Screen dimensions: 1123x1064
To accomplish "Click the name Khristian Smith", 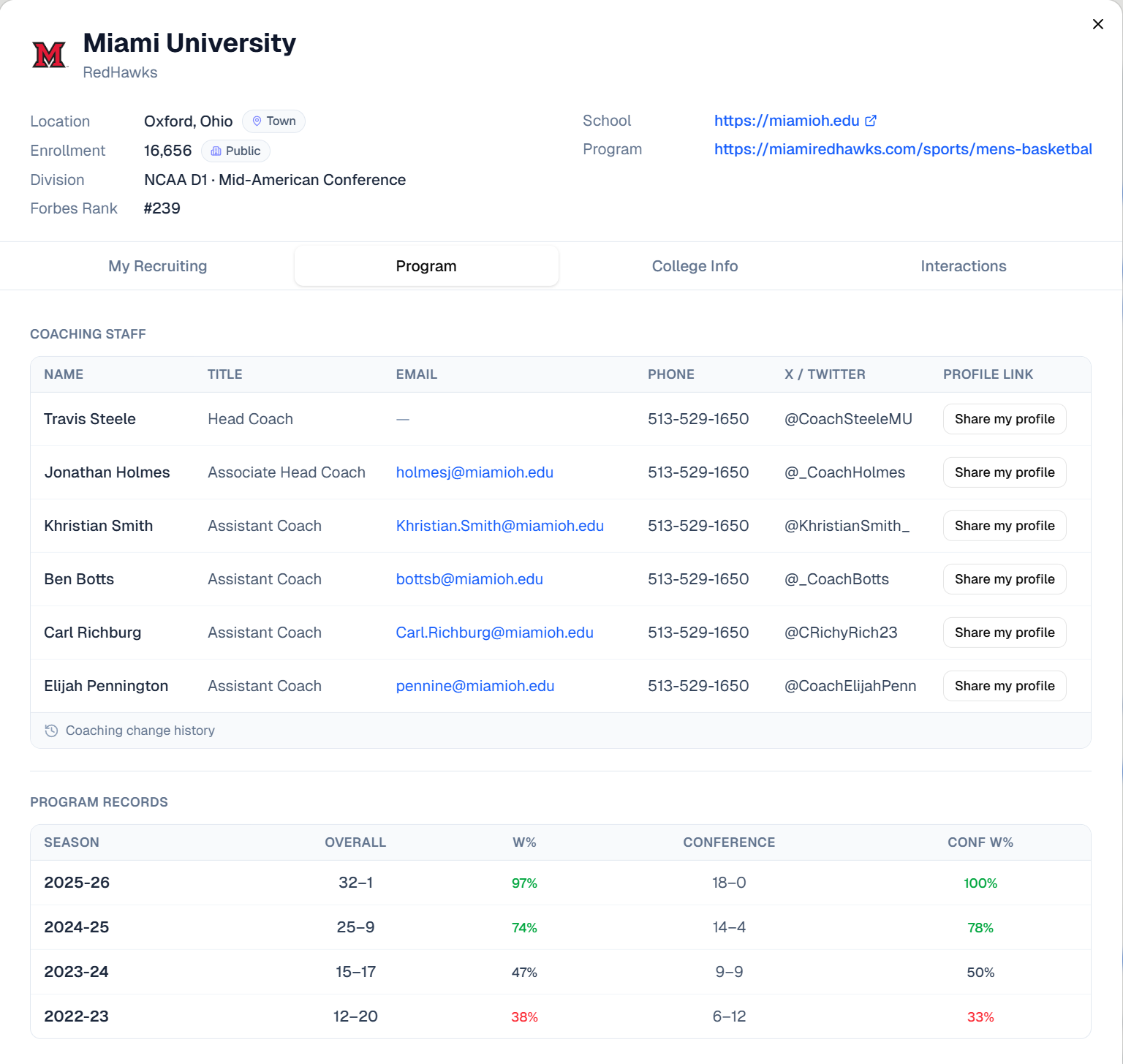I will pyautogui.click(x=99, y=526).
